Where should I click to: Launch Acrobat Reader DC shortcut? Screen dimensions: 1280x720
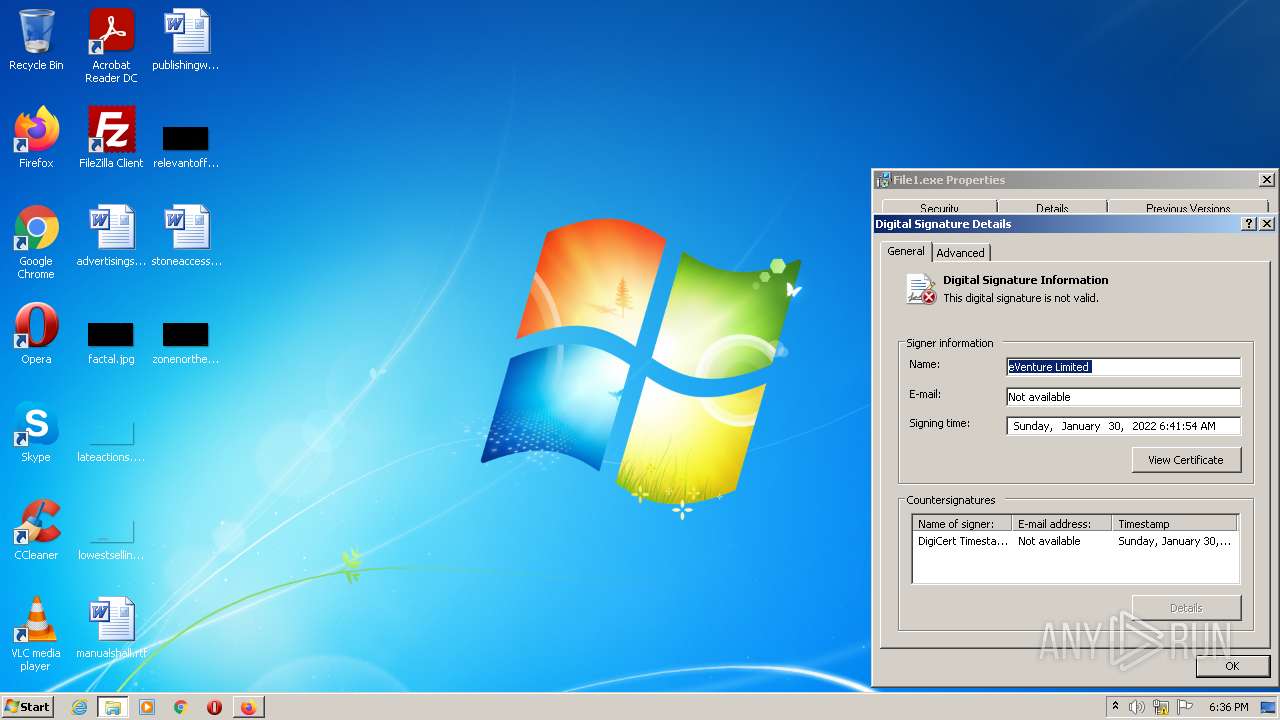coord(111,46)
